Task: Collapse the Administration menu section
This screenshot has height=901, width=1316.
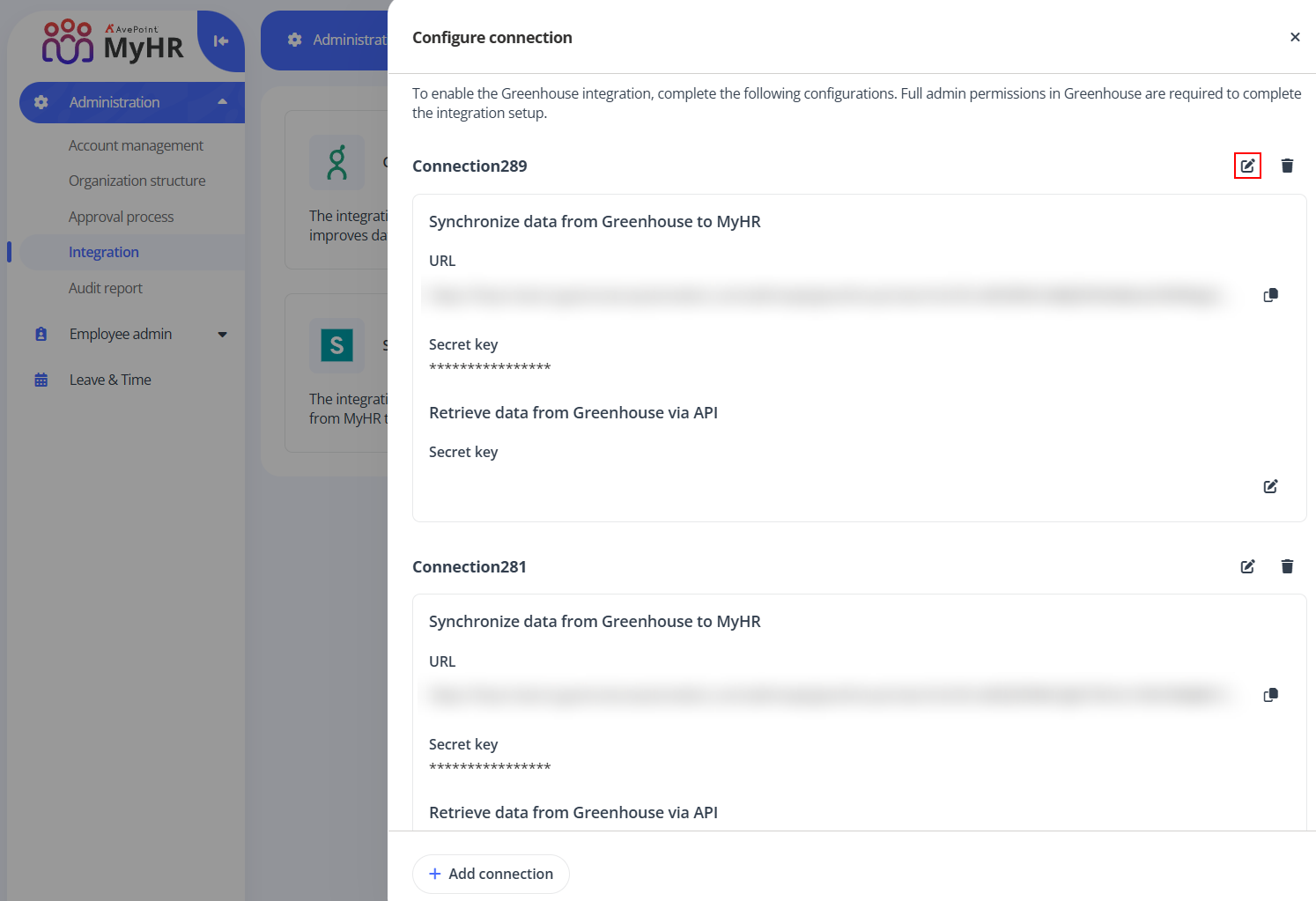Action: (222, 102)
